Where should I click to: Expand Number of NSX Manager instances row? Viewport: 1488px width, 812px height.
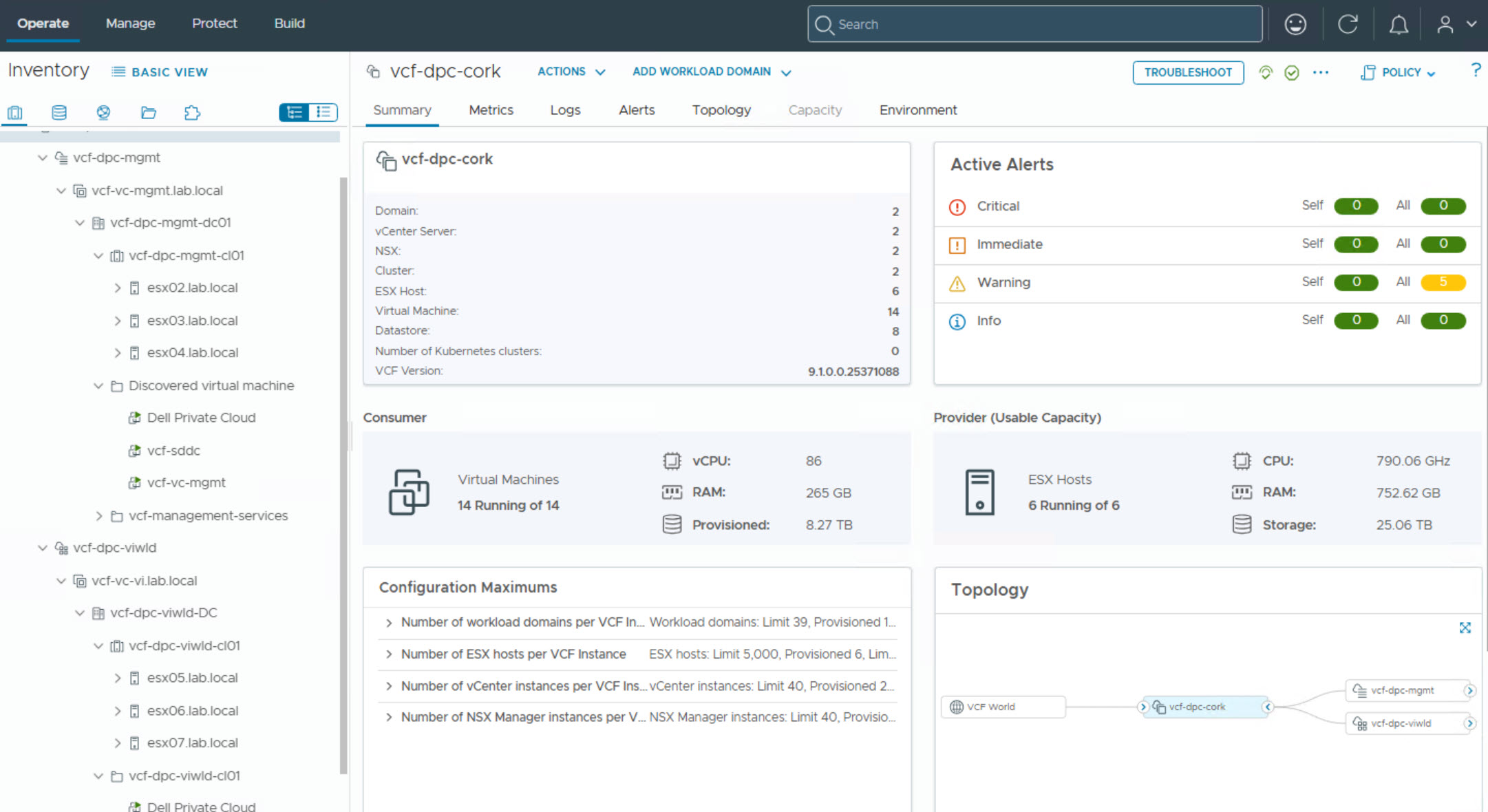(389, 718)
